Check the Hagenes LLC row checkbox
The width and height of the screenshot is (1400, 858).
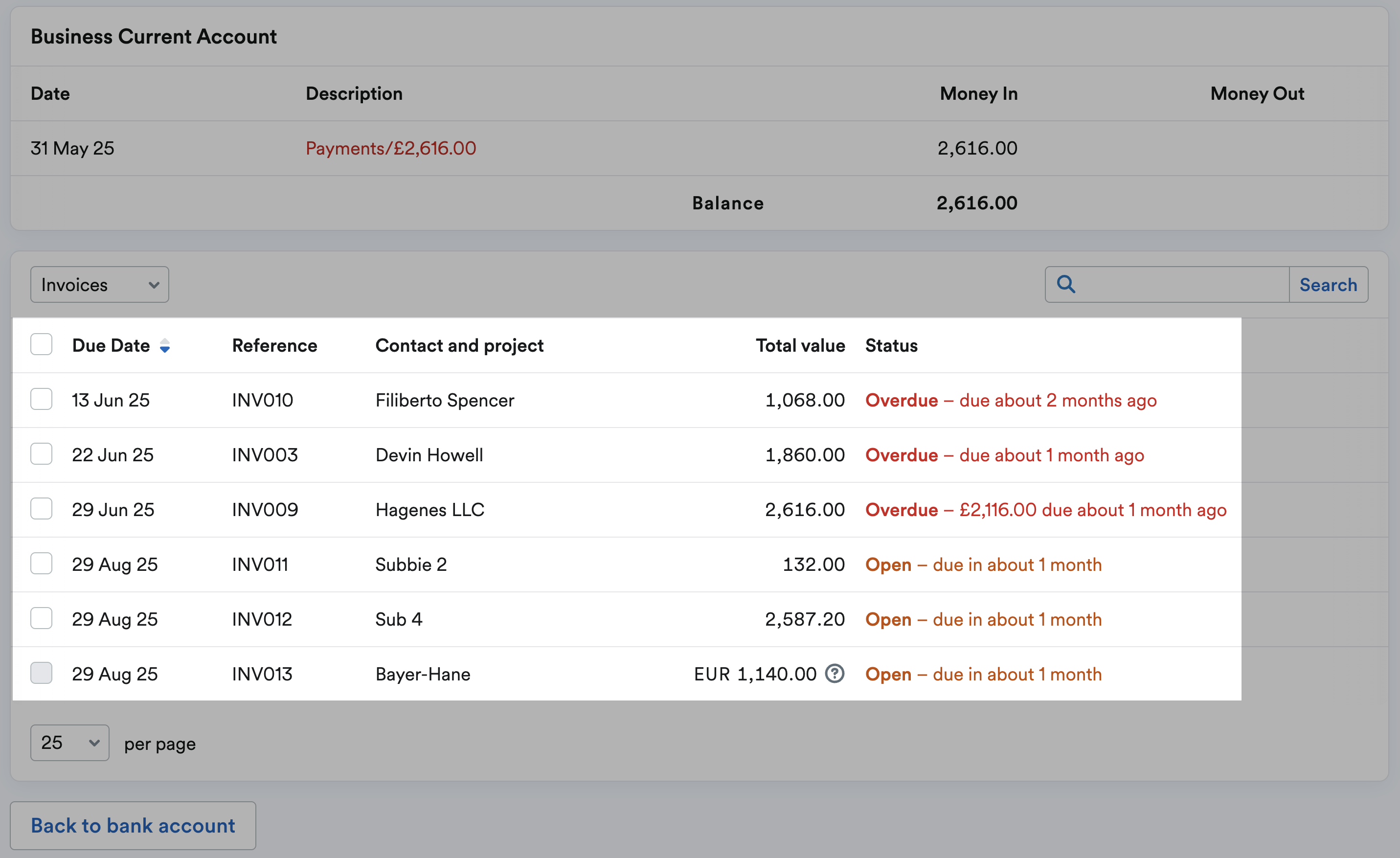point(41,509)
